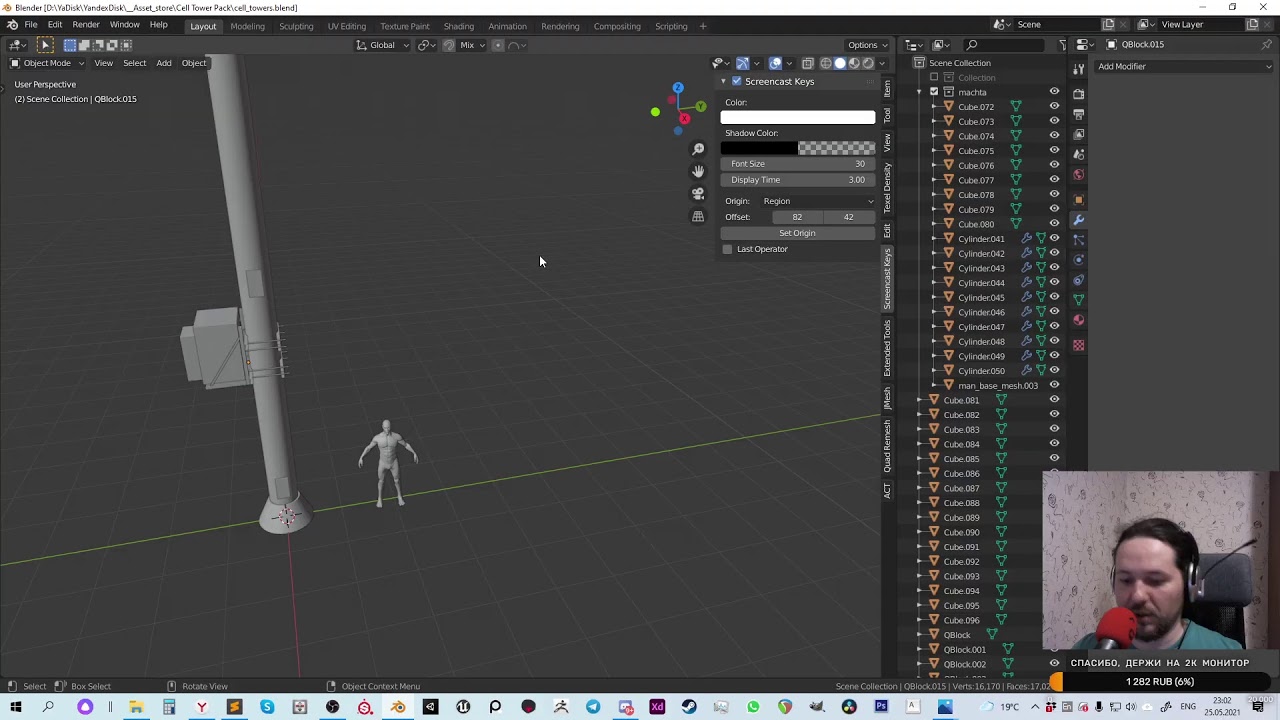Hide Cylinder.041 with its eye icon

[1054, 238]
